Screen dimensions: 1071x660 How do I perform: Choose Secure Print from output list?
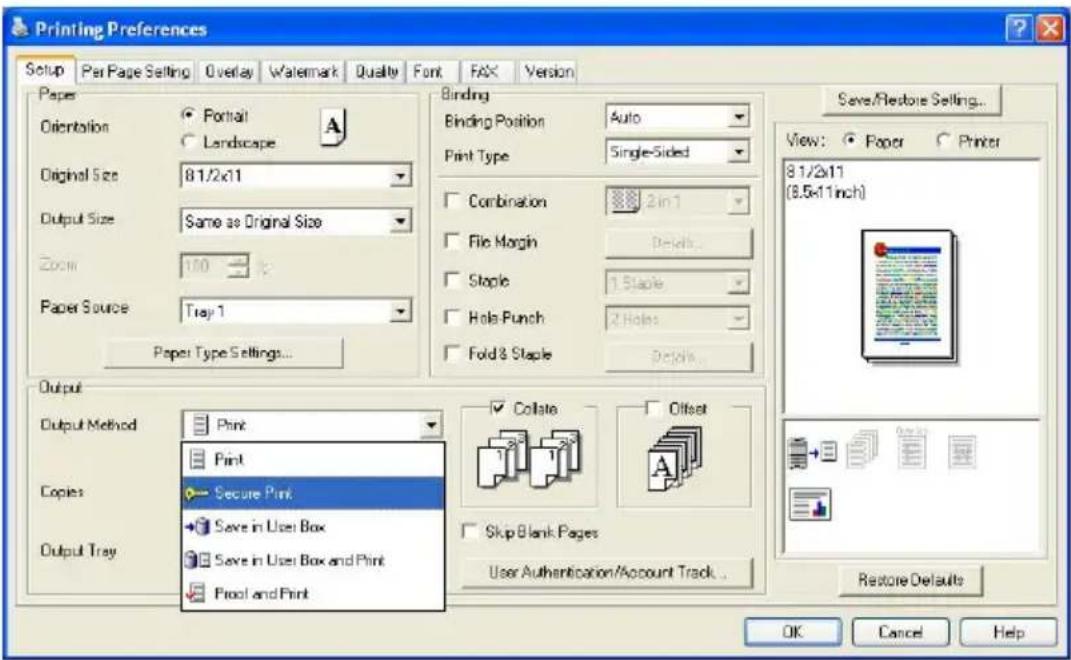[x=313, y=493]
